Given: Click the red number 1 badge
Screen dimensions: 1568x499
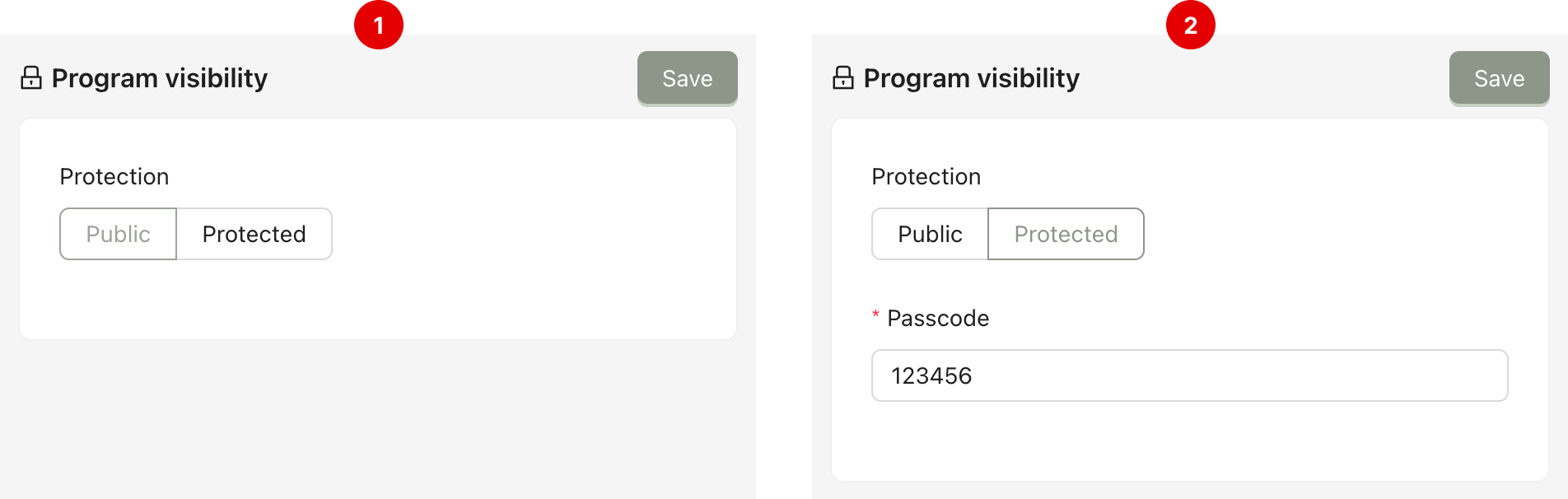Looking at the screenshot, I should tap(379, 26).
